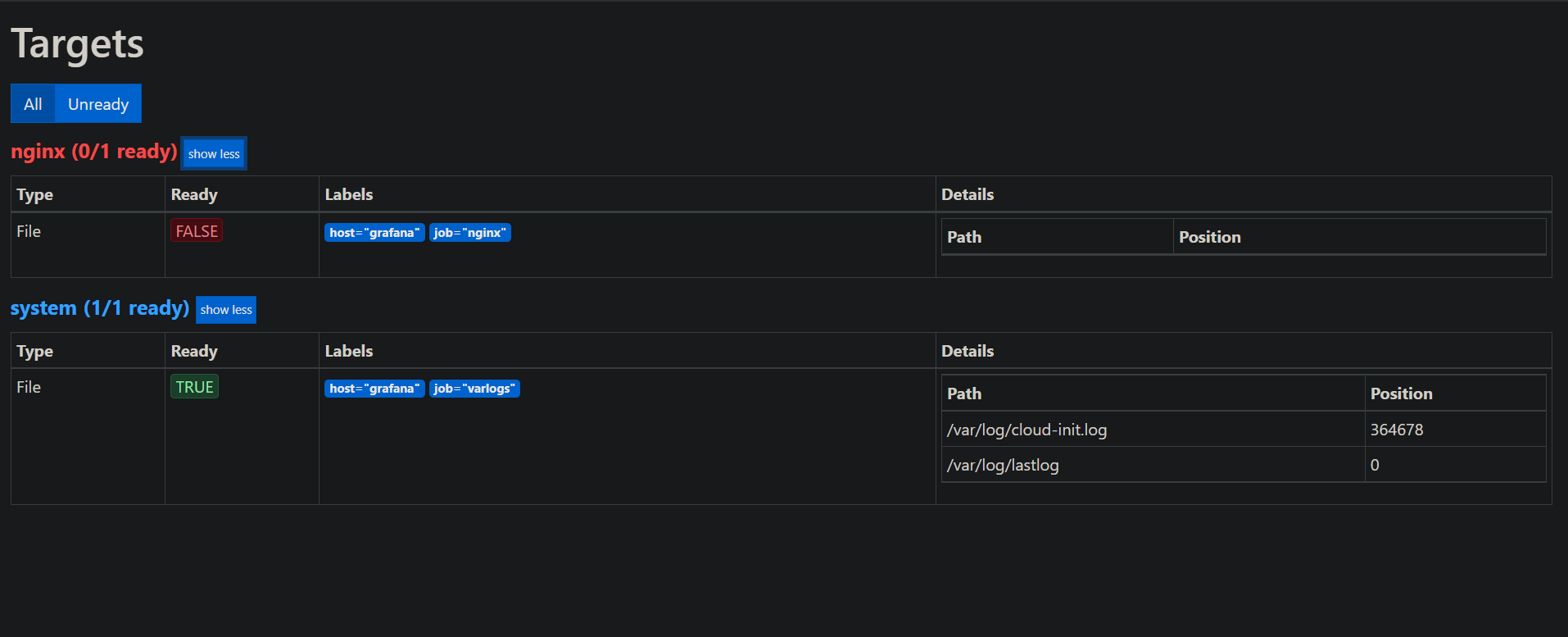Switch to the All filter

(x=32, y=103)
